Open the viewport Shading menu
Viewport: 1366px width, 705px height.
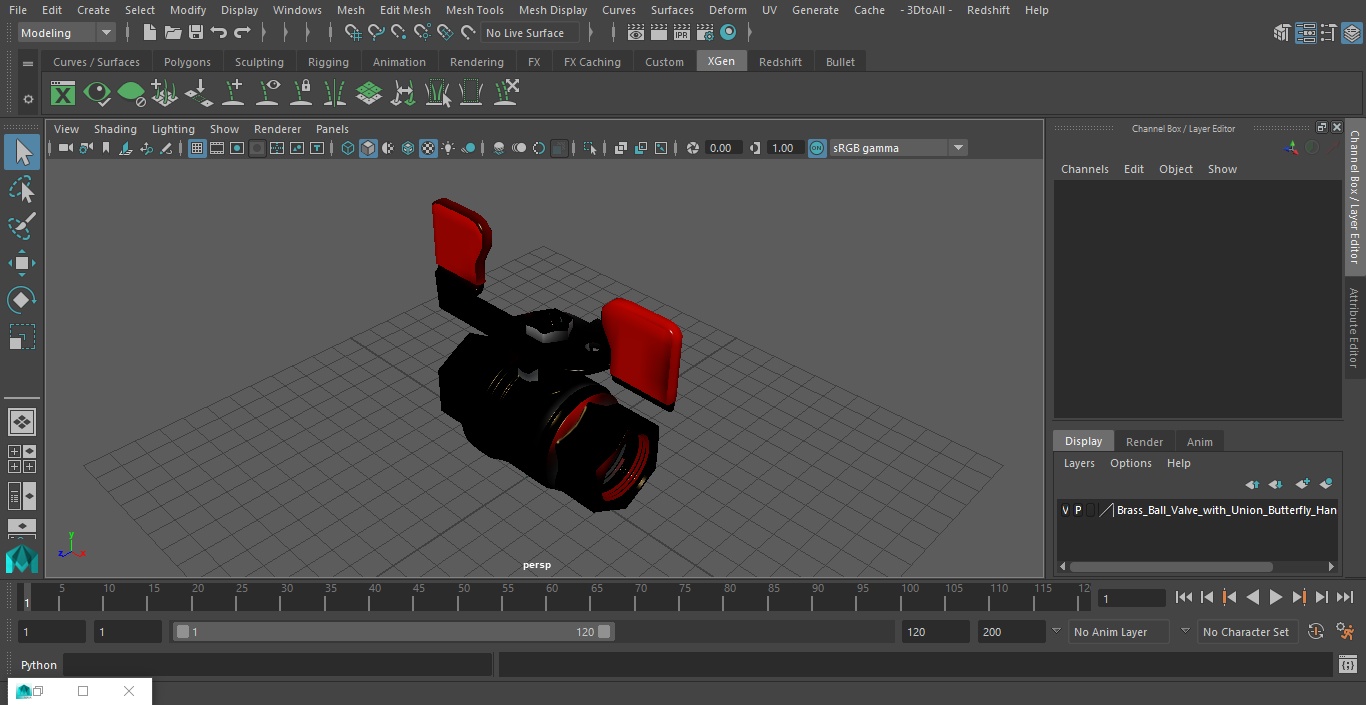(x=115, y=129)
